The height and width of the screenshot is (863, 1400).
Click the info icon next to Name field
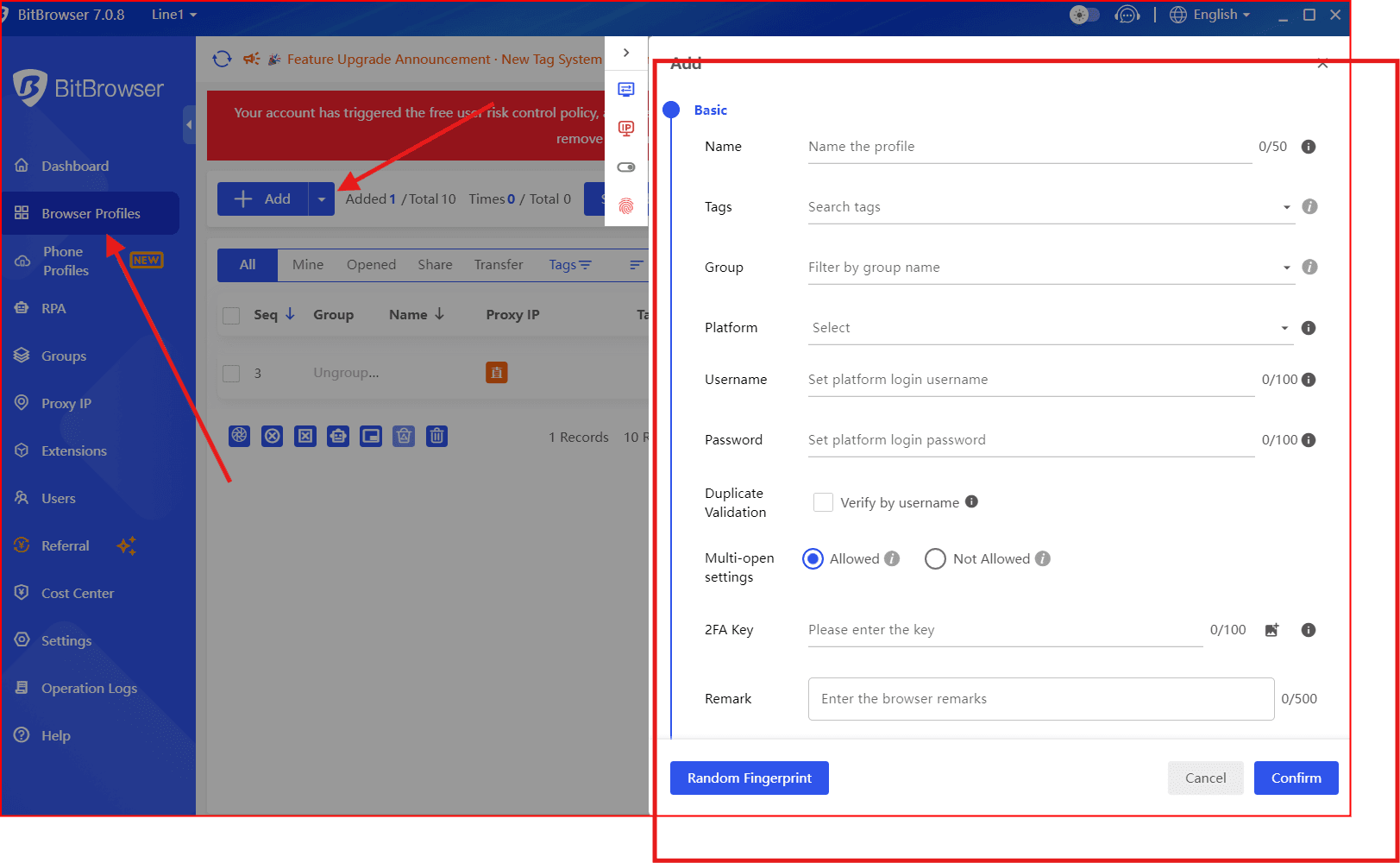point(1308,147)
